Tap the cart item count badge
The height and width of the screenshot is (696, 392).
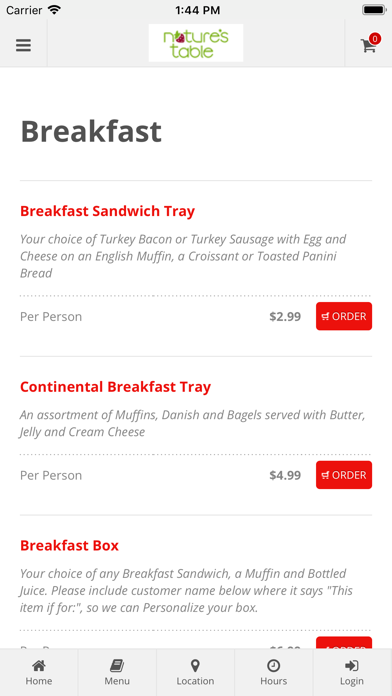375,39
